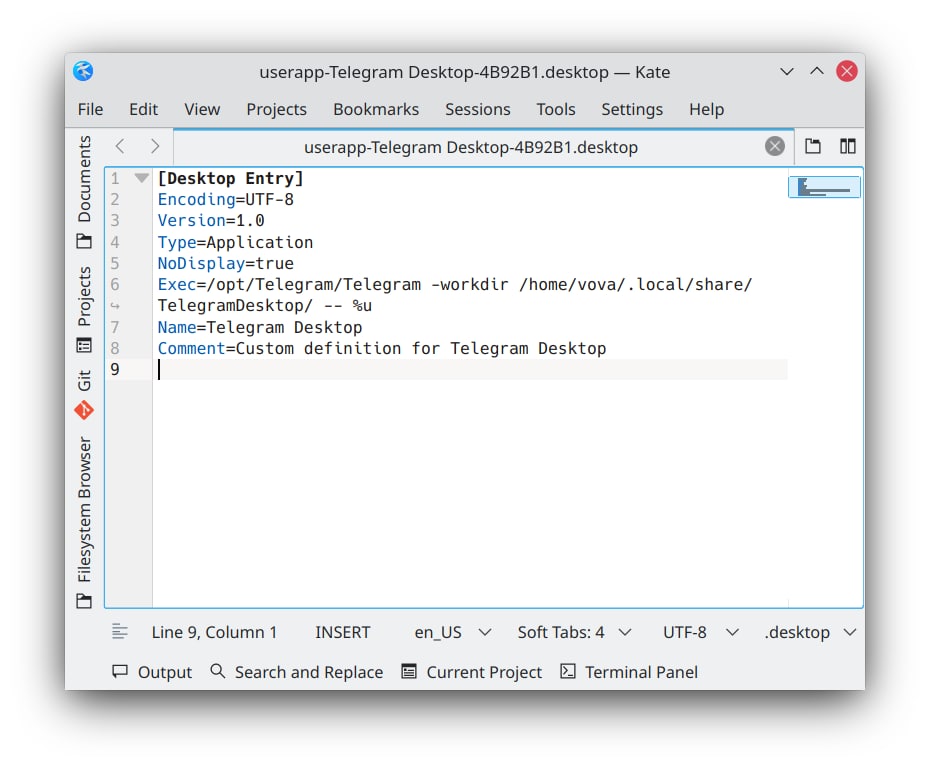
Task: Click line number 6 in gutter
Action: coord(115,284)
